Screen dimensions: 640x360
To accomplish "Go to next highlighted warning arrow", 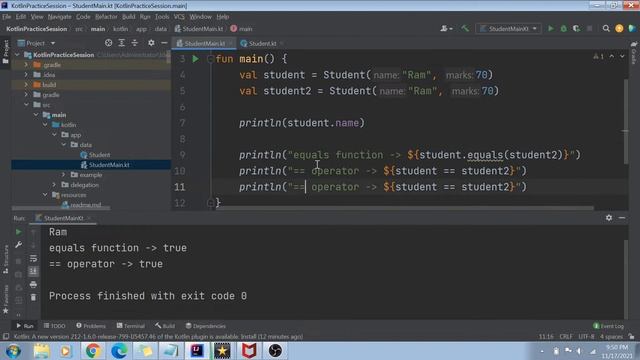I will point(622,56).
